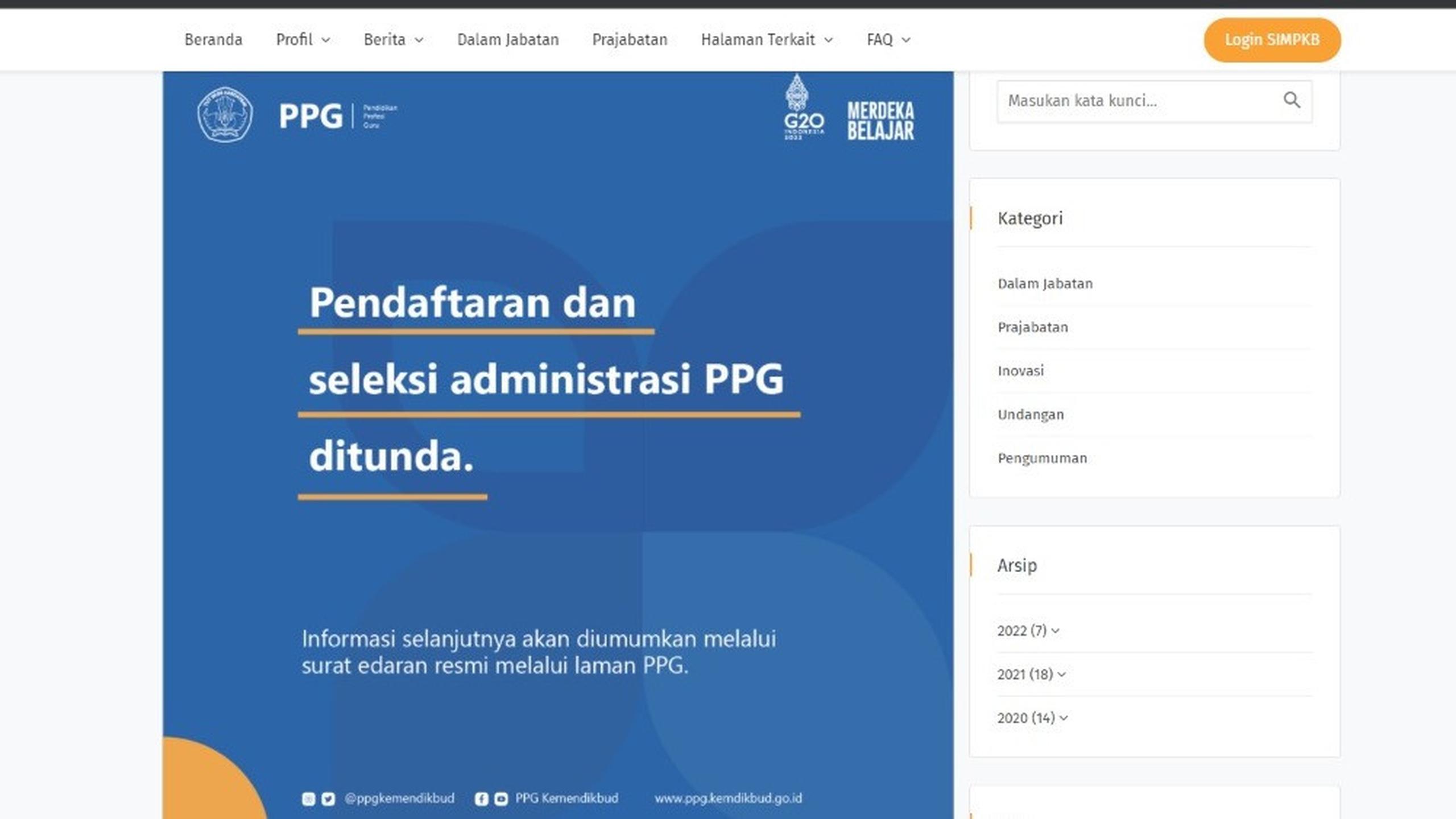Viewport: 1456px width, 819px height.
Task: Click the Twitter icon in banner footer
Action: (328, 799)
